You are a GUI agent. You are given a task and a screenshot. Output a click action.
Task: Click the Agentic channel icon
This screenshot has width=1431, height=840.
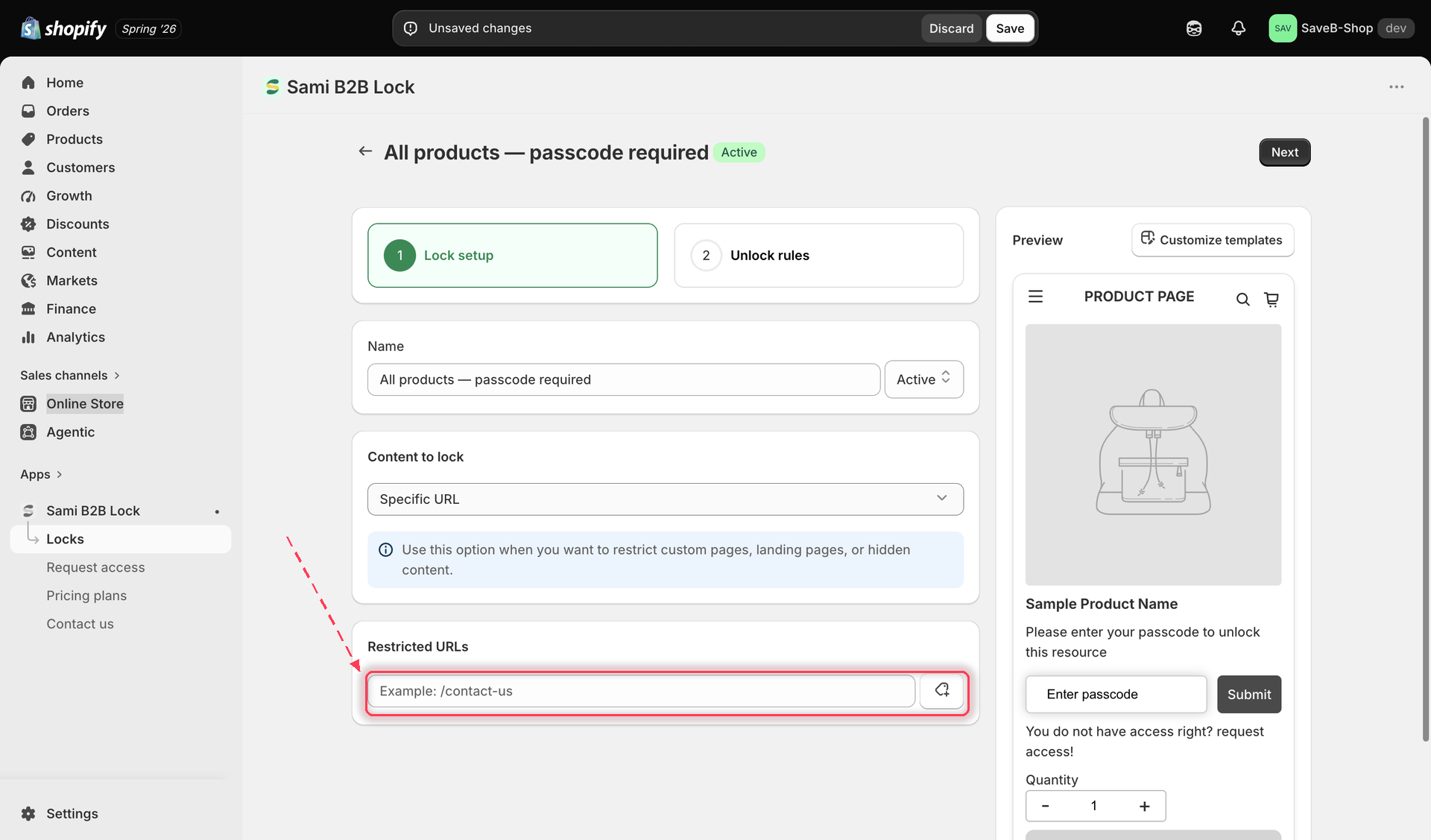(28, 432)
